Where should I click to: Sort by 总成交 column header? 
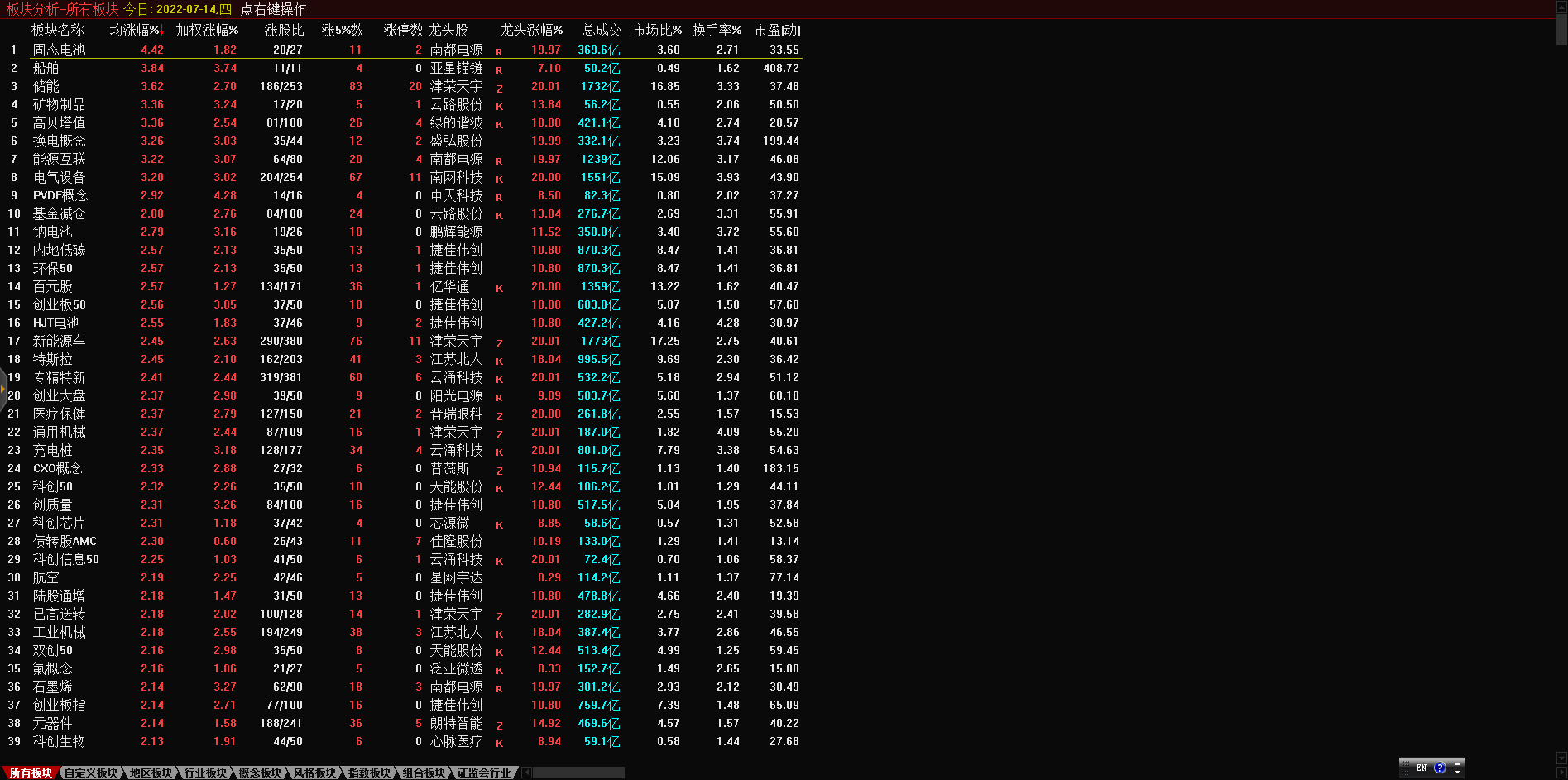click(602, 30)
